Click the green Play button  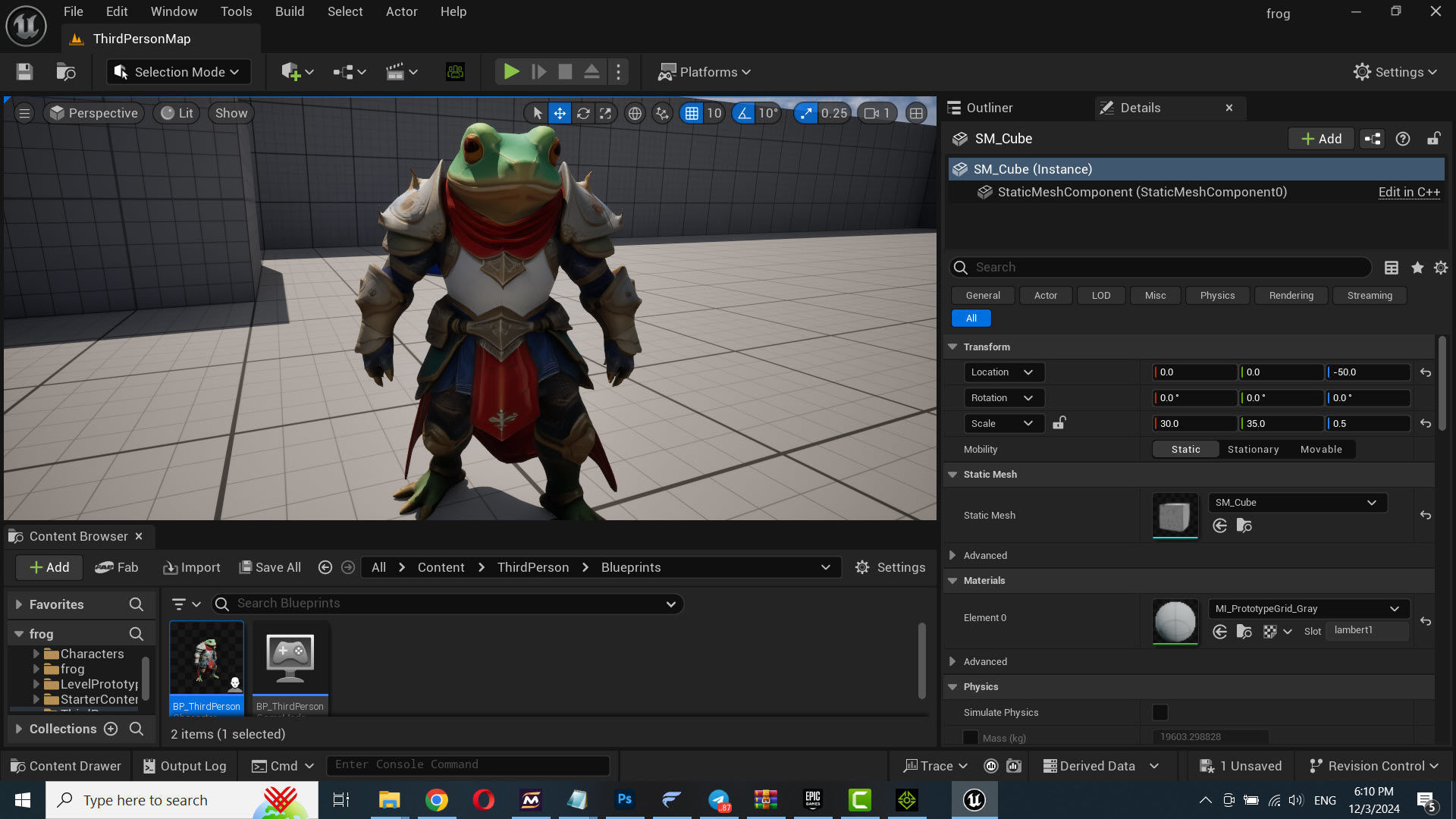pos(511,72)
